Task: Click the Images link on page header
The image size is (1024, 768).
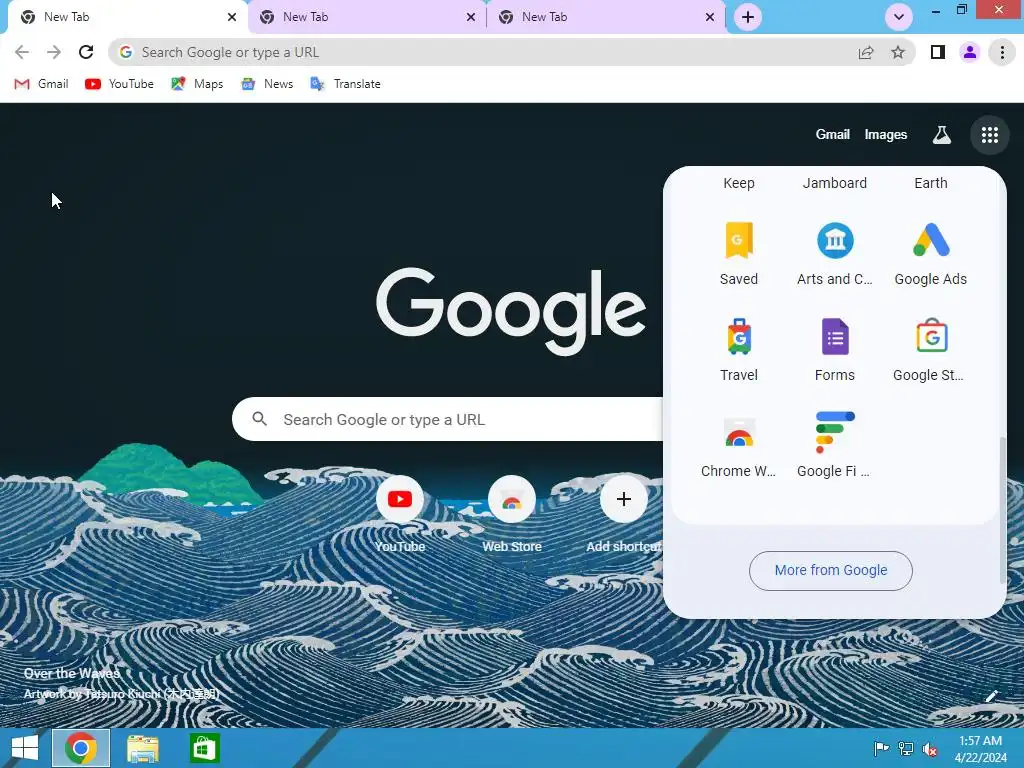Action: coord(886,135)
